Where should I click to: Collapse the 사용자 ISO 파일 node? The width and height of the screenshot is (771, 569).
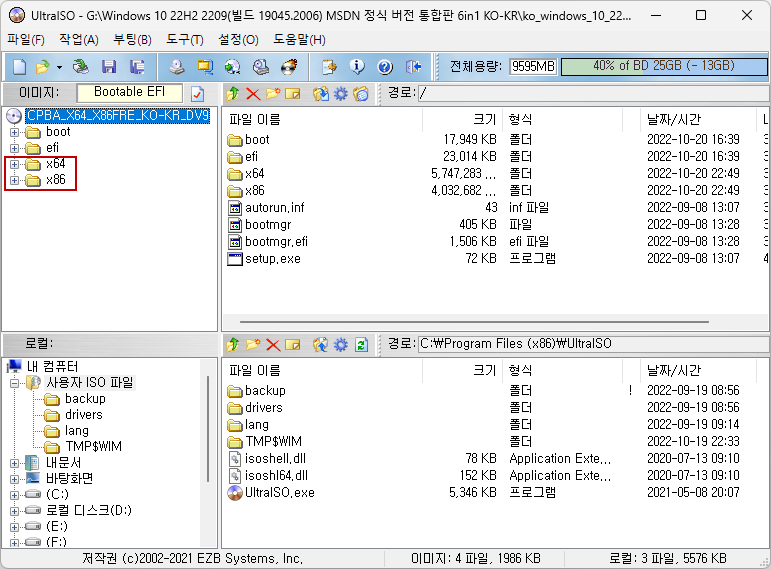14,383
